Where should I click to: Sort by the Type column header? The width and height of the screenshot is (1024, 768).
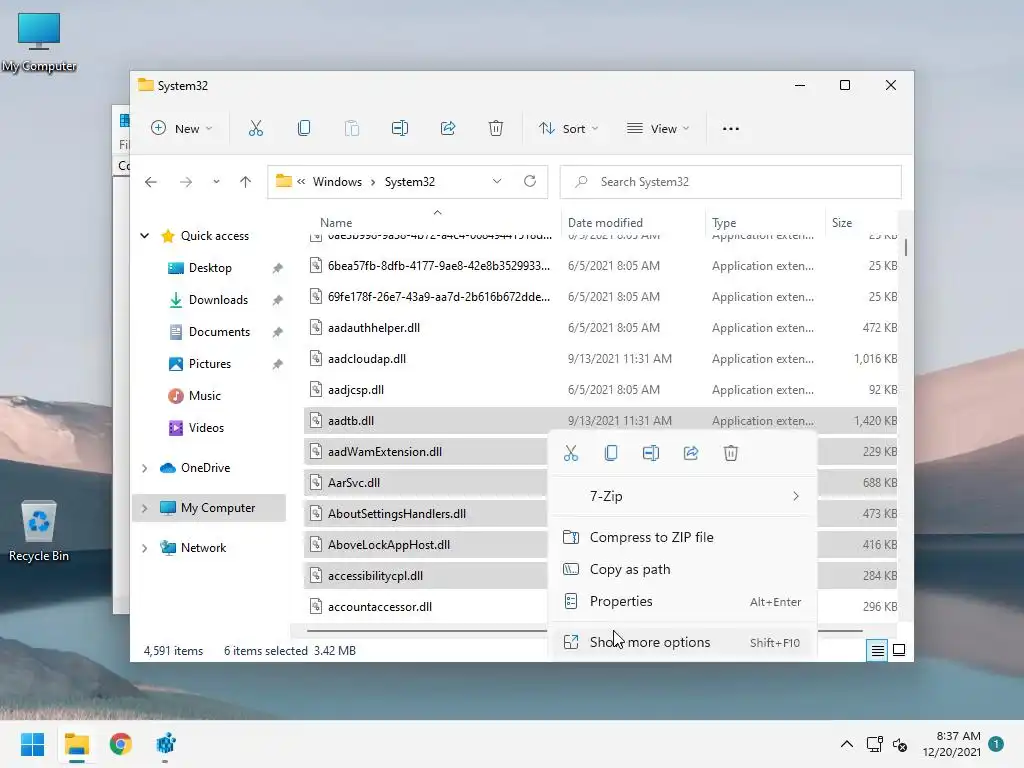pos(724,223)
